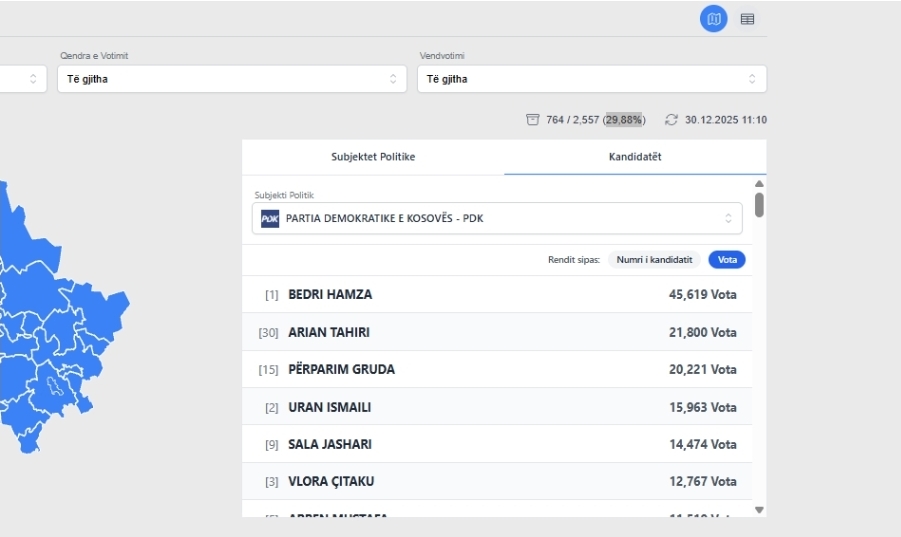This screenshot has width=901, height=537.
Task: Click the refresh timestamp icon
Action: 671,120
